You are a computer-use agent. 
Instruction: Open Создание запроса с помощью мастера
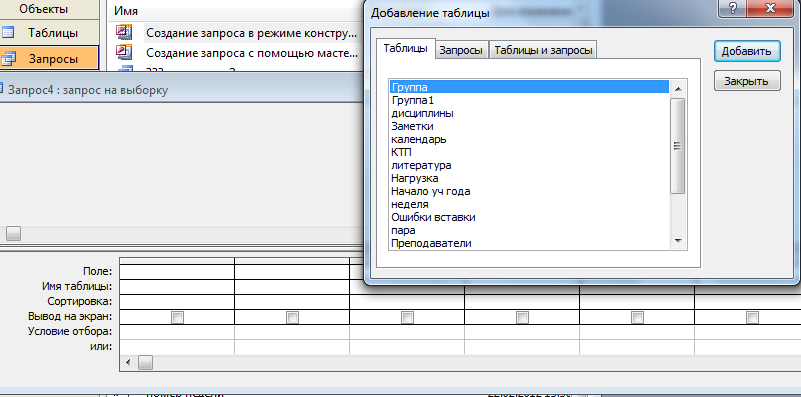(x=251, y=53)
